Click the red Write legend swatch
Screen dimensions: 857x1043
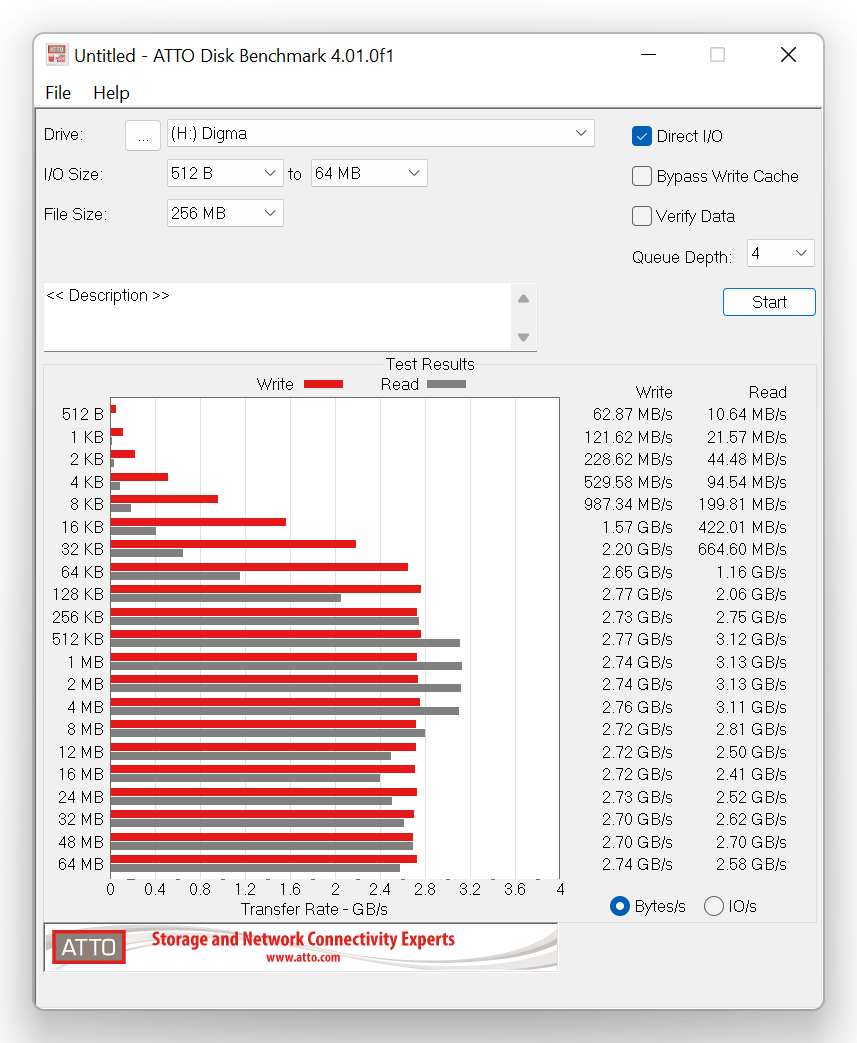[x=323, y=384]
